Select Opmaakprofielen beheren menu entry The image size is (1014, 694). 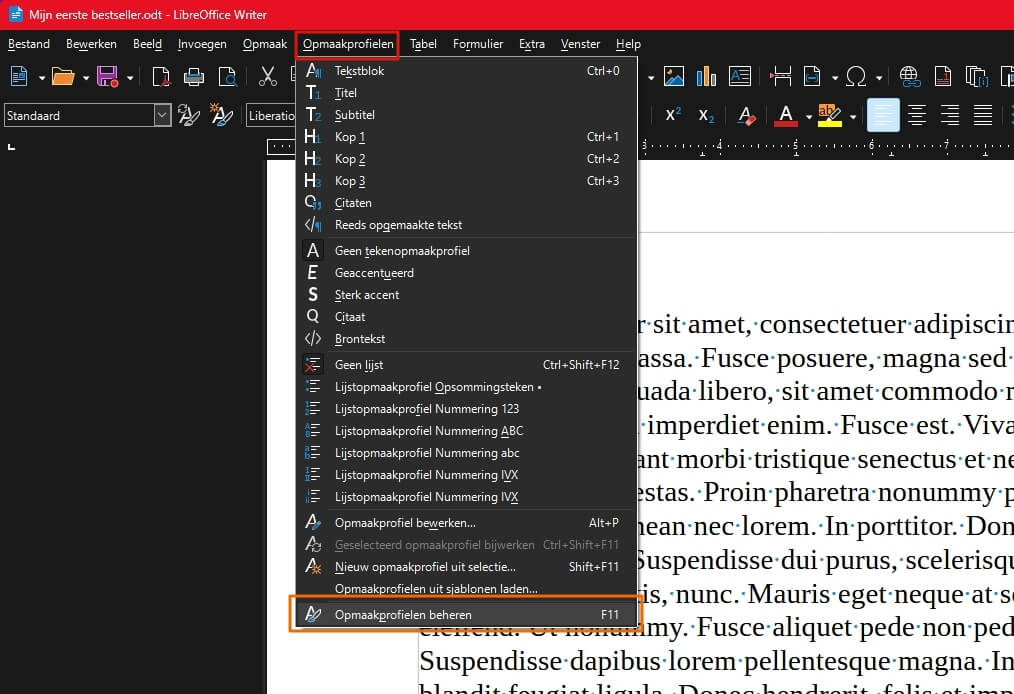point(403,615)
